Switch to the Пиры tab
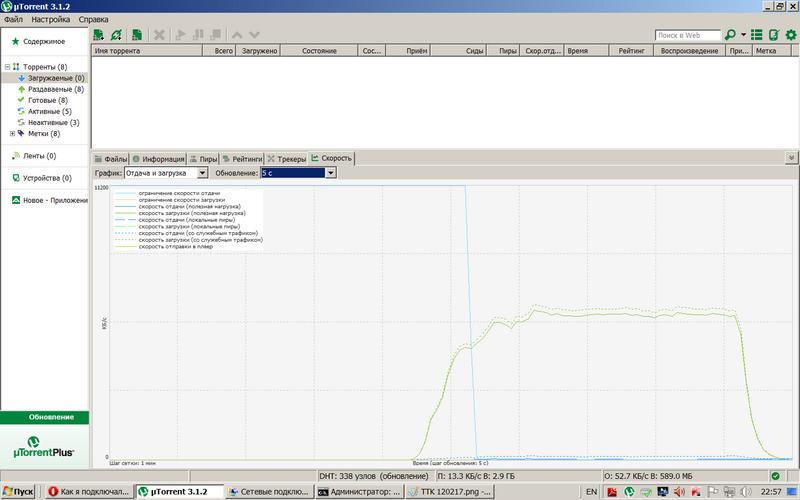The image size is (800, 500). (x=204, y=159)
